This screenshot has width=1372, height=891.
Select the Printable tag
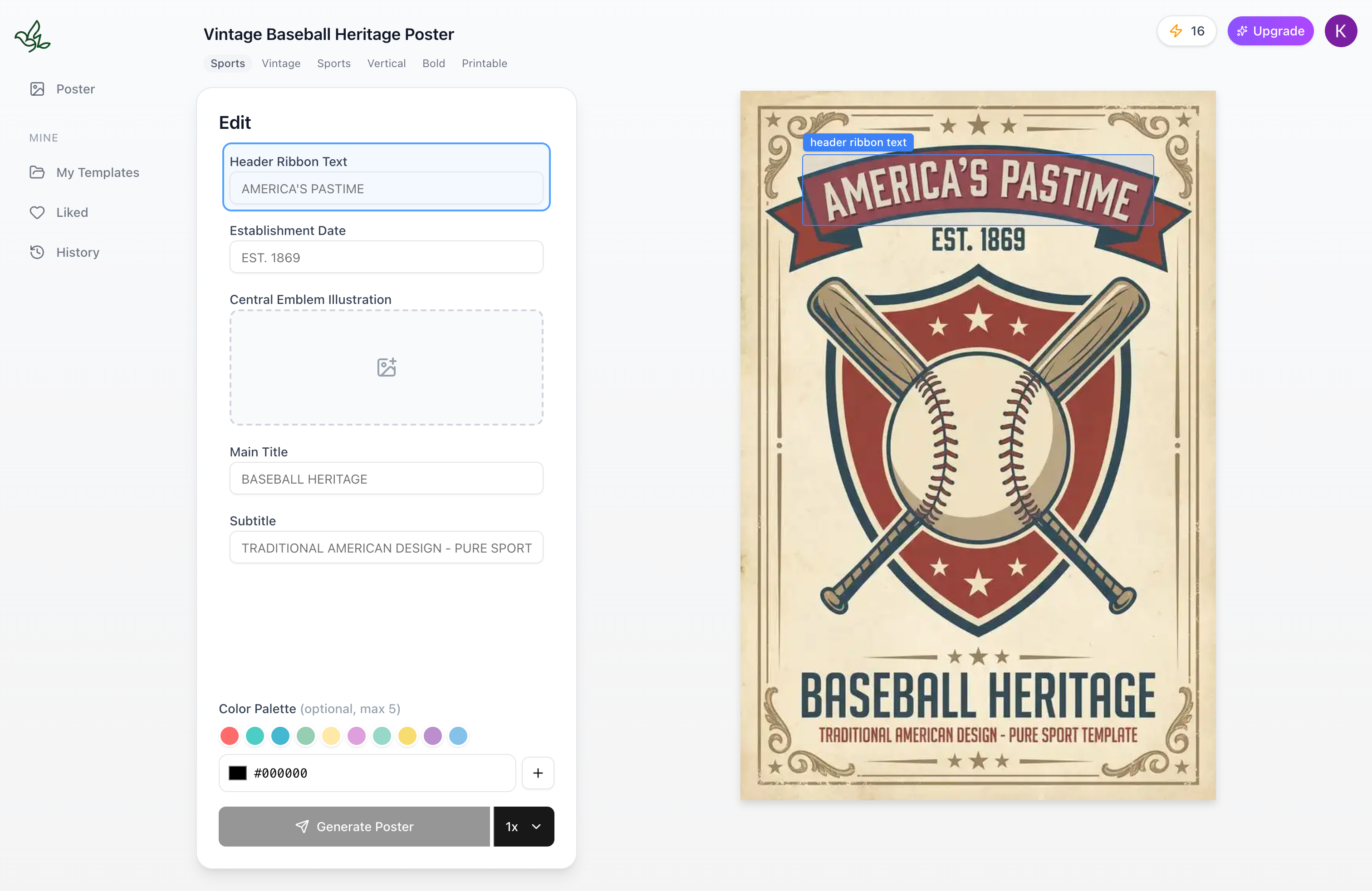484,64
